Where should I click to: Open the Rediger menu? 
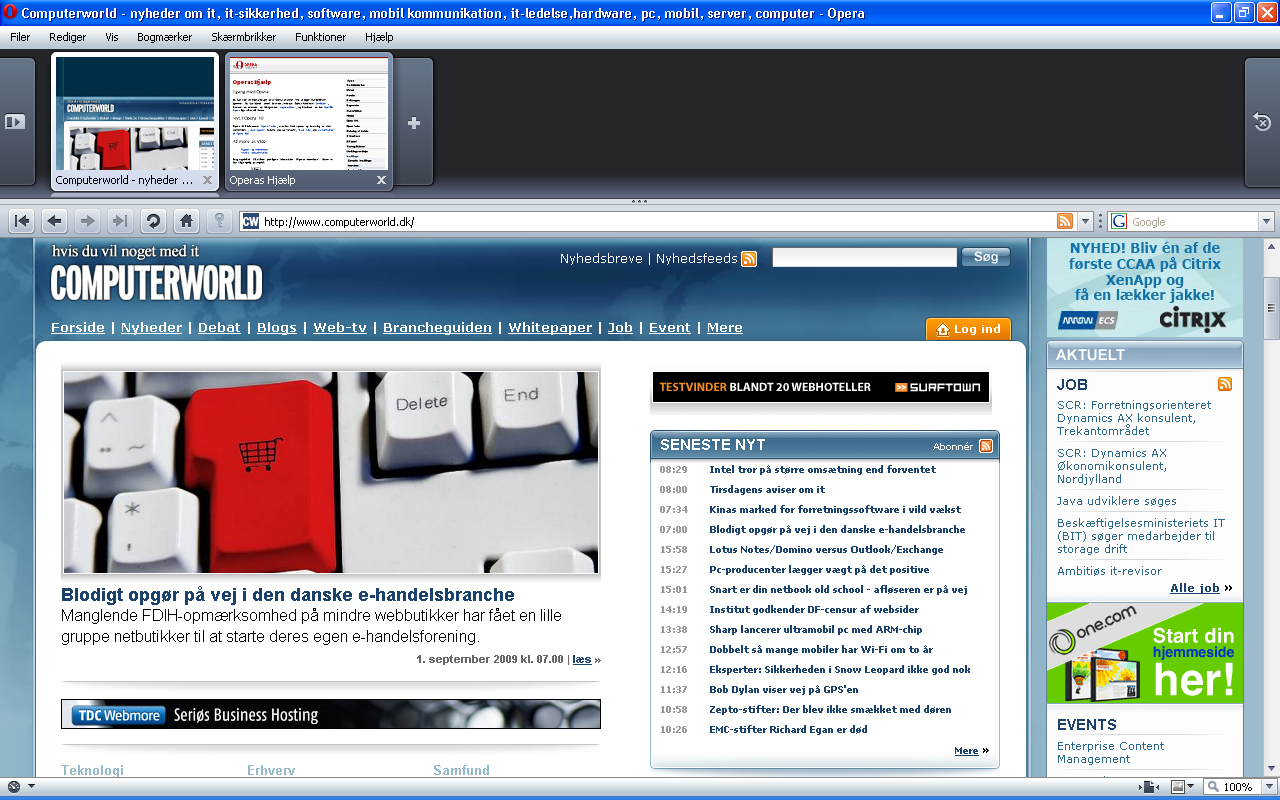click(68, 37)
